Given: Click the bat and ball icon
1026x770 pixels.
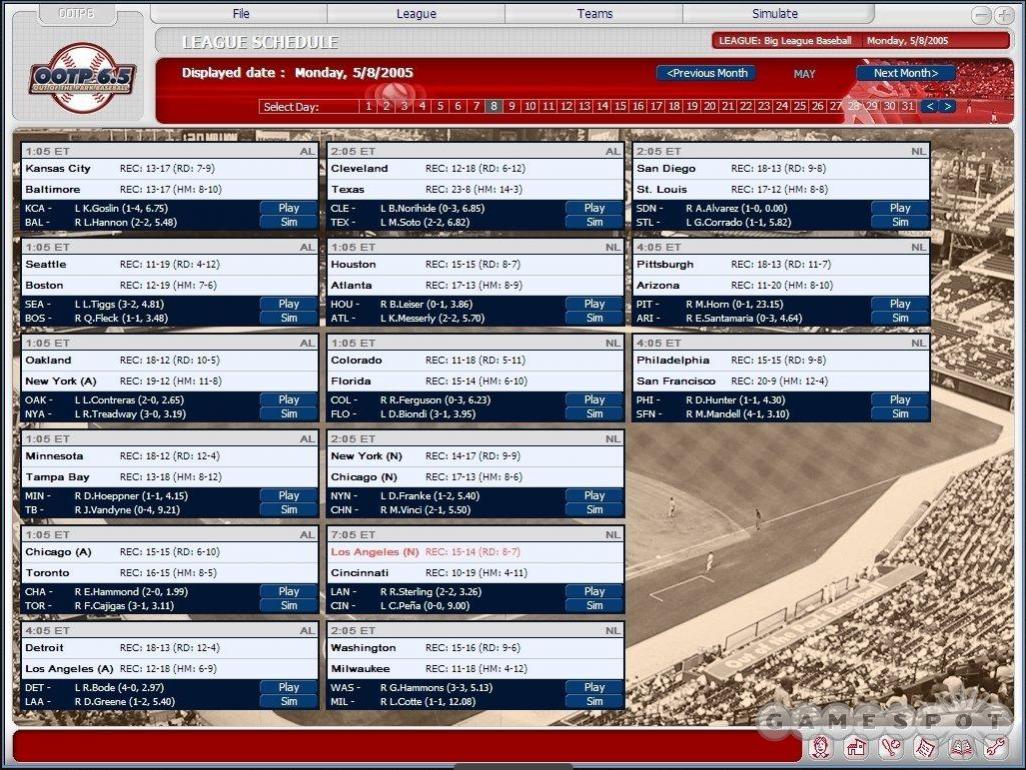Looking at the screenshot, I should tap(890, 746).
